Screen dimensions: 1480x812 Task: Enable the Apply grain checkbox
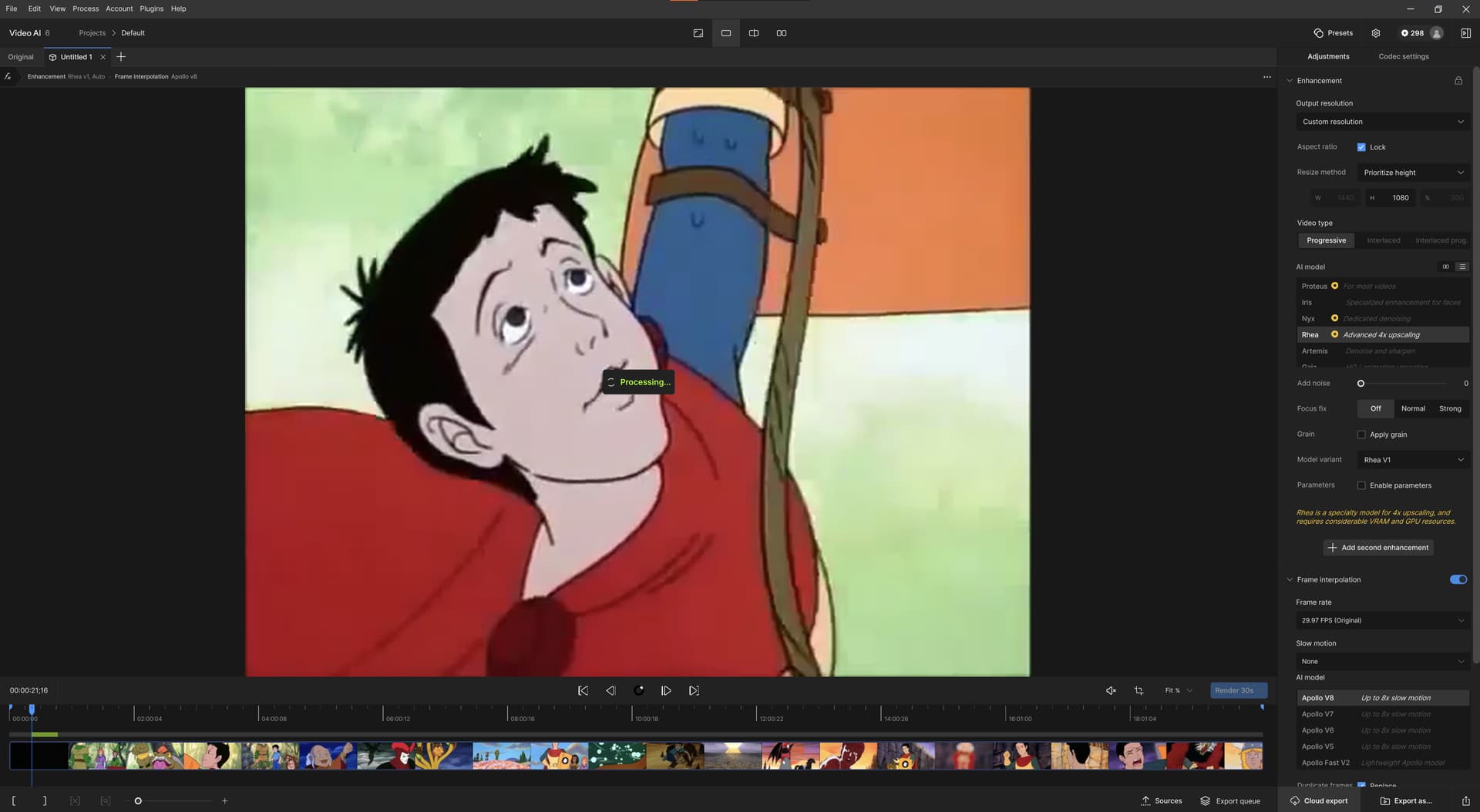[1361, 435]
